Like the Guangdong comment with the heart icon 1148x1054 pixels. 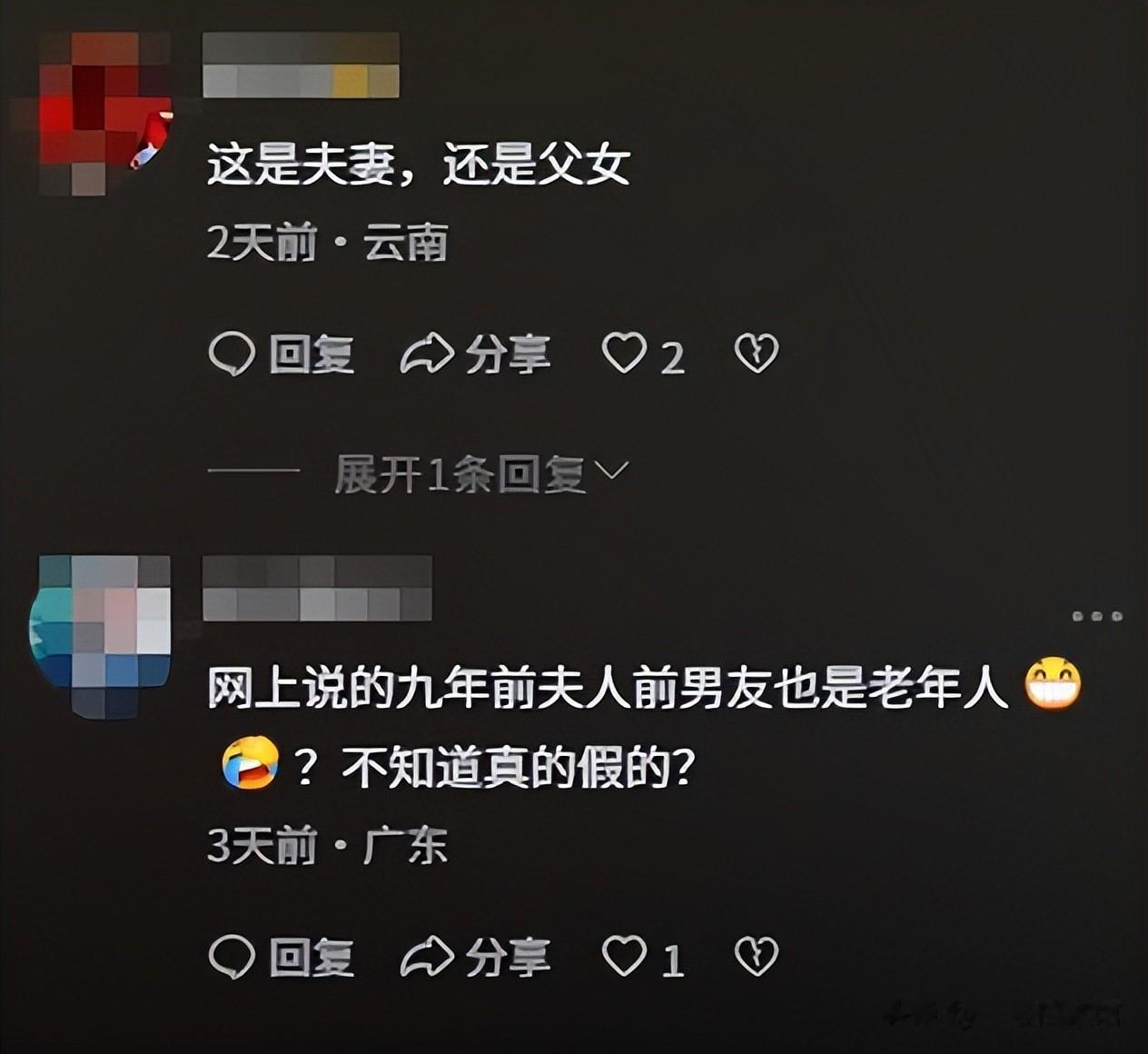tap(625, 956)
